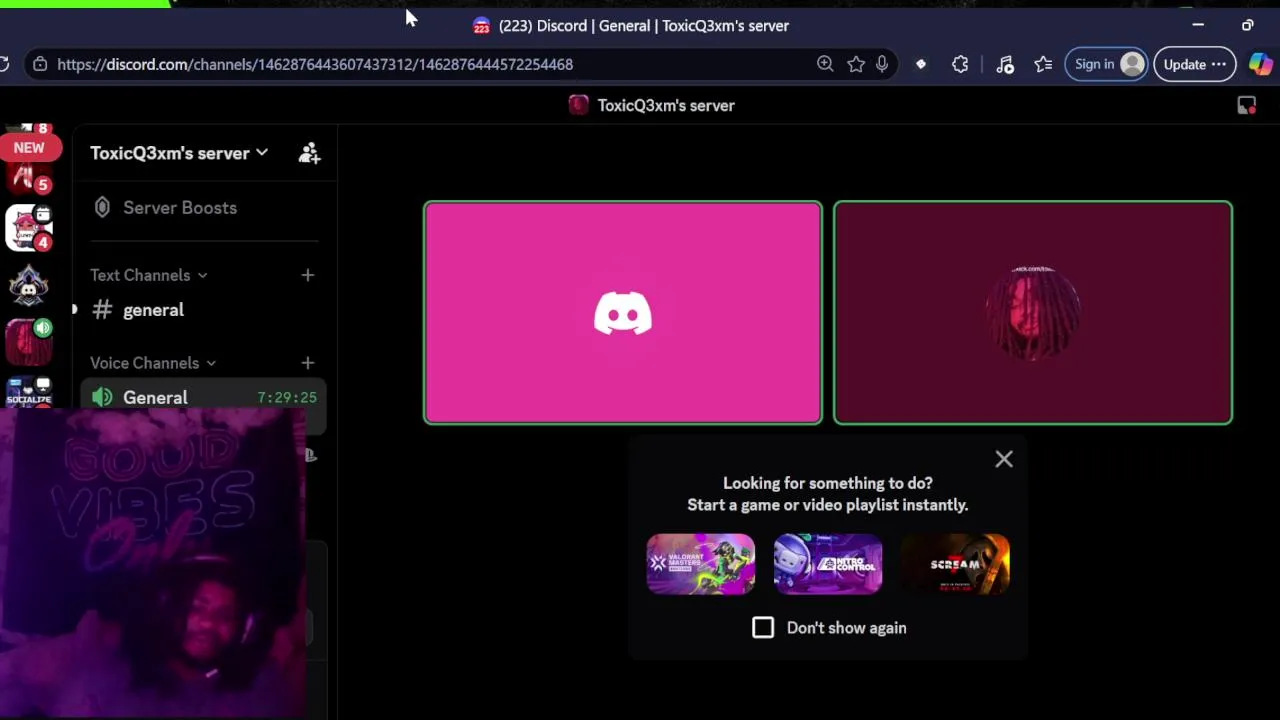Open the pink-haired server icon with badge 4
Screen dimensions: 1280x720
(x=29, y=228)
